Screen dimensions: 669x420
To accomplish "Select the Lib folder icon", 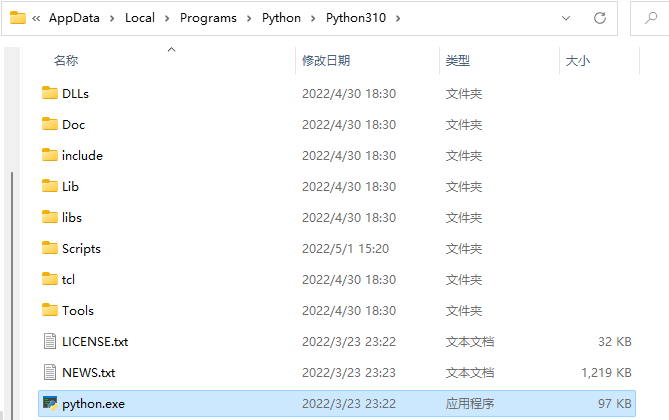I will pyautogui.click(x=50, y=186).
